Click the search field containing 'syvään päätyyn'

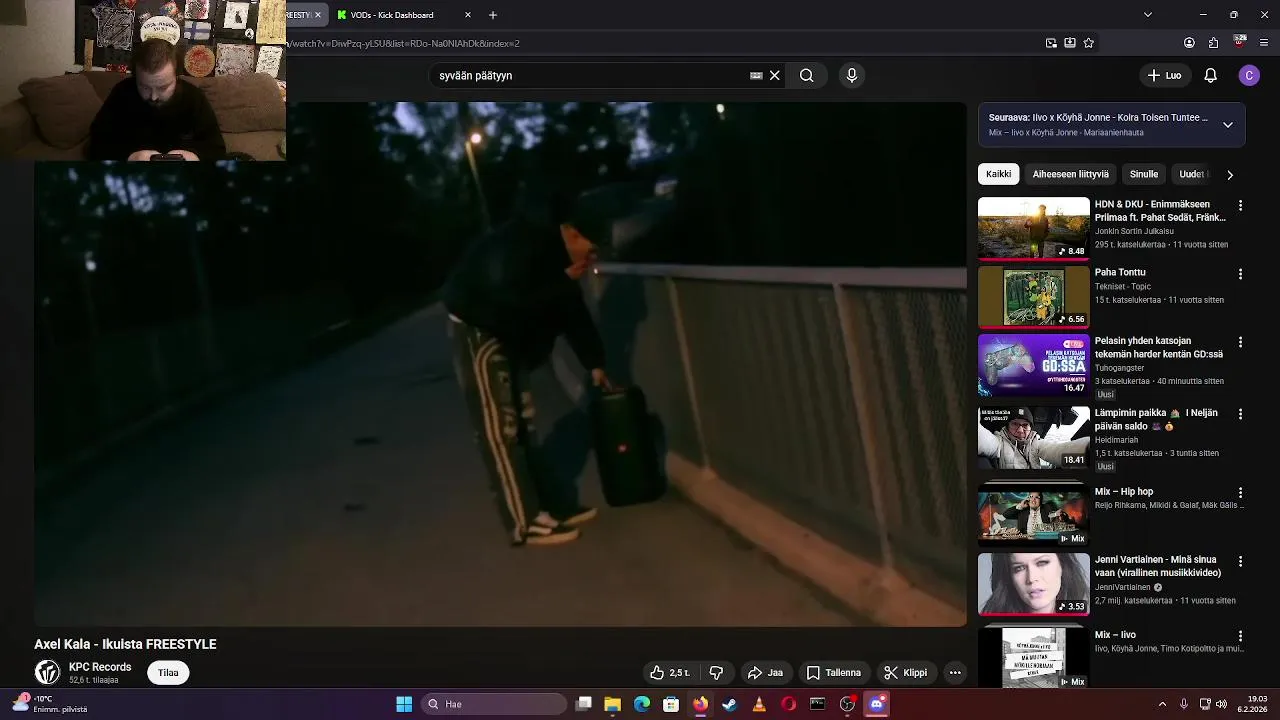(x=590, y=75)
